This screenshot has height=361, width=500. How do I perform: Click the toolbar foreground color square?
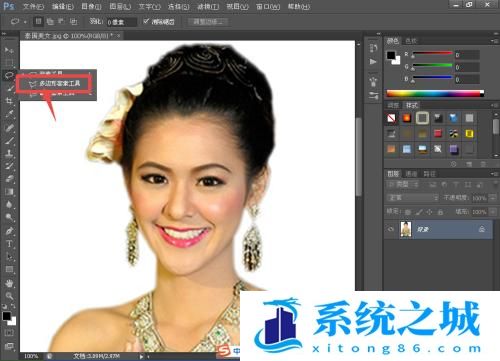6,316
